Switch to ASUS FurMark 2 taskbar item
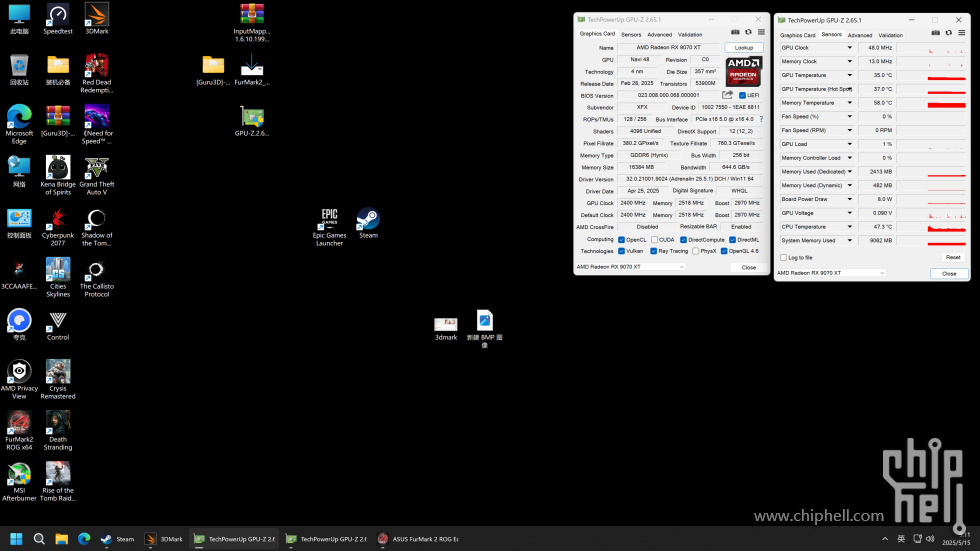 point(418,539)
